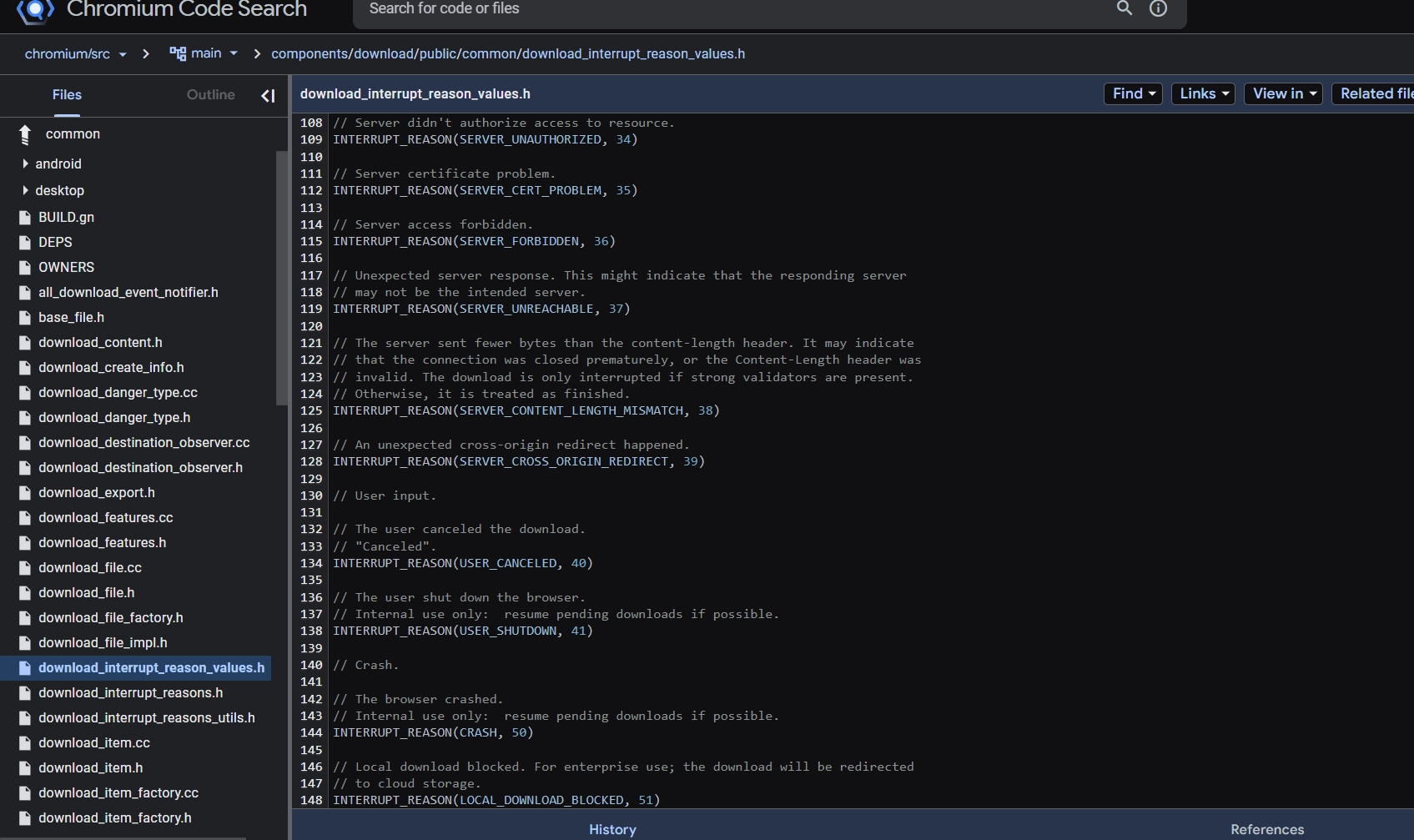Click the Chromium Code Search logo icon
The image size is (1414, 840).
click(35, 10)
